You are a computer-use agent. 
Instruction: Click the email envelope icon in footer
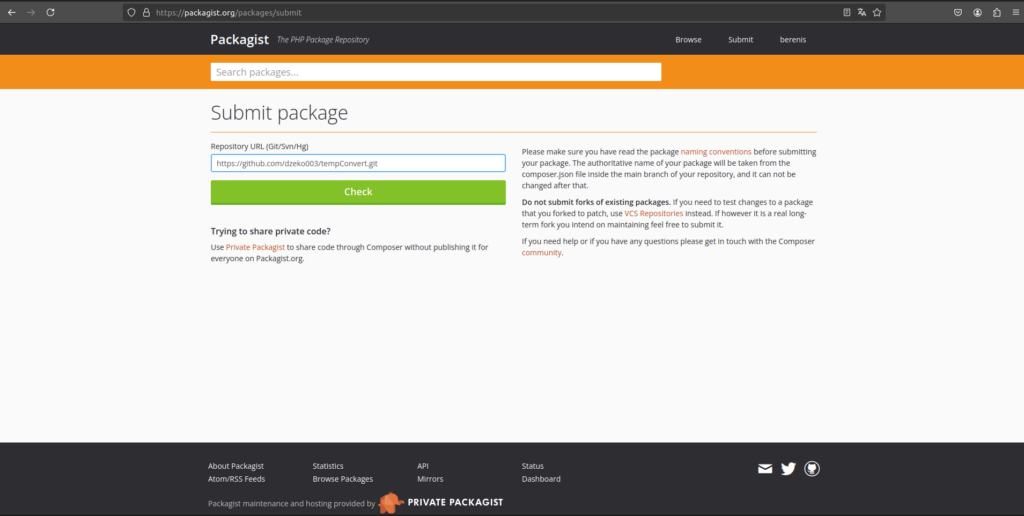[x=765, y=469]
